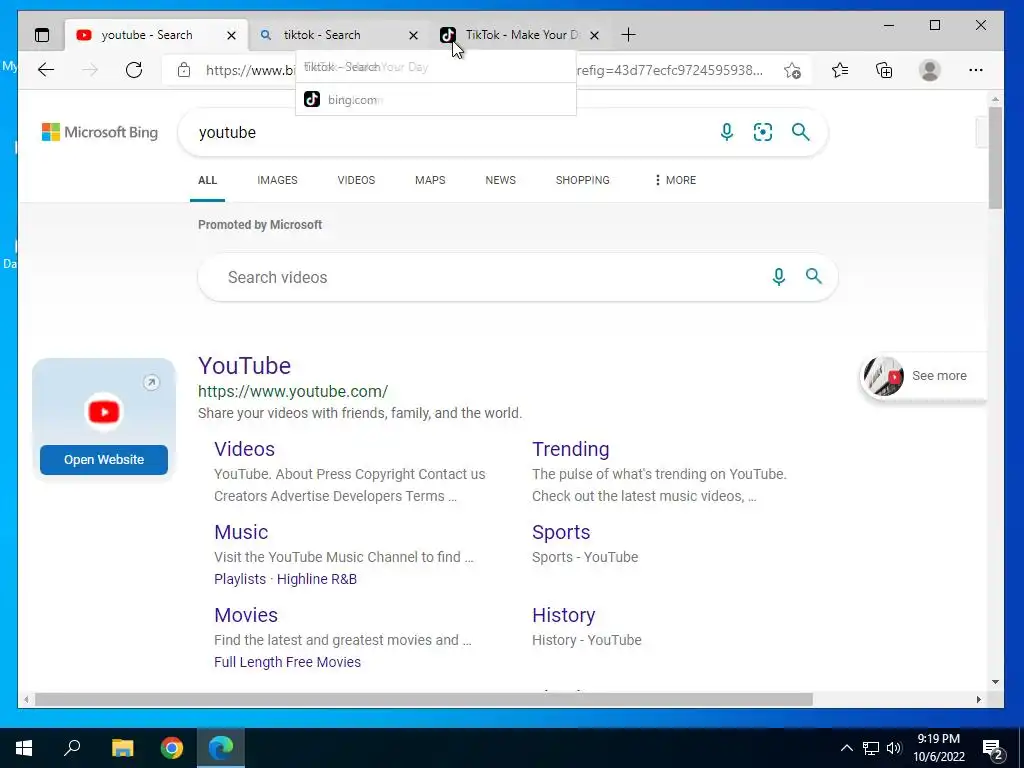Go back with the back arrow
This screenshot has width=1024, height=768.
(x=46, y=70)
